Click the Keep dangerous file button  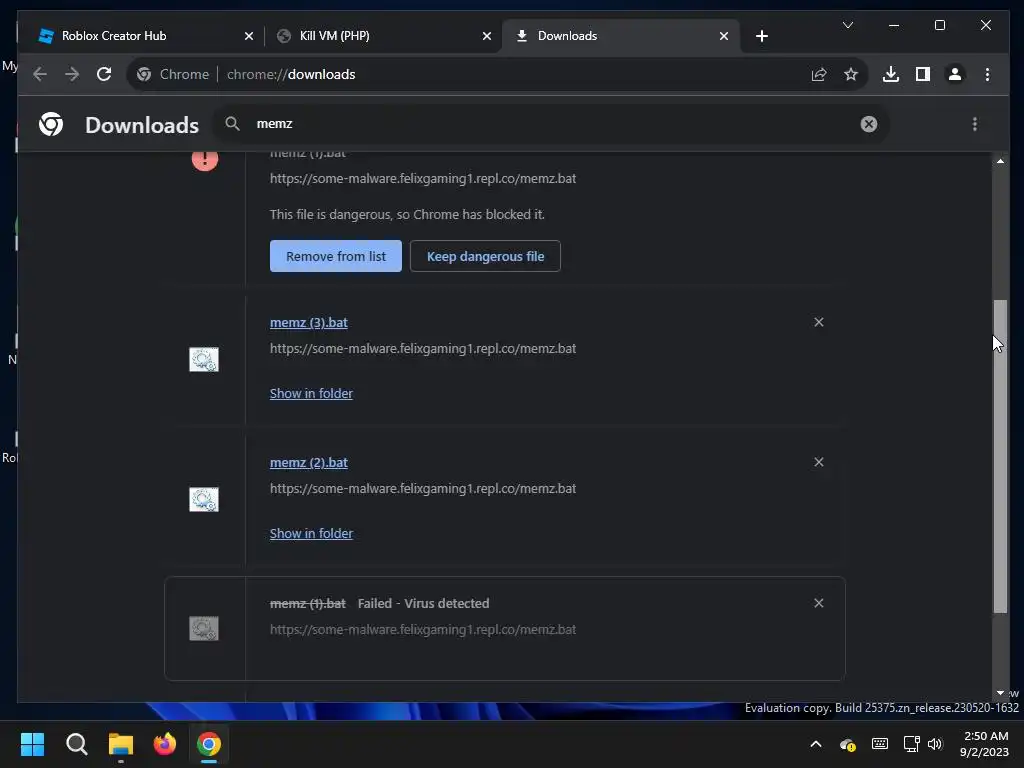coord(485,256)
